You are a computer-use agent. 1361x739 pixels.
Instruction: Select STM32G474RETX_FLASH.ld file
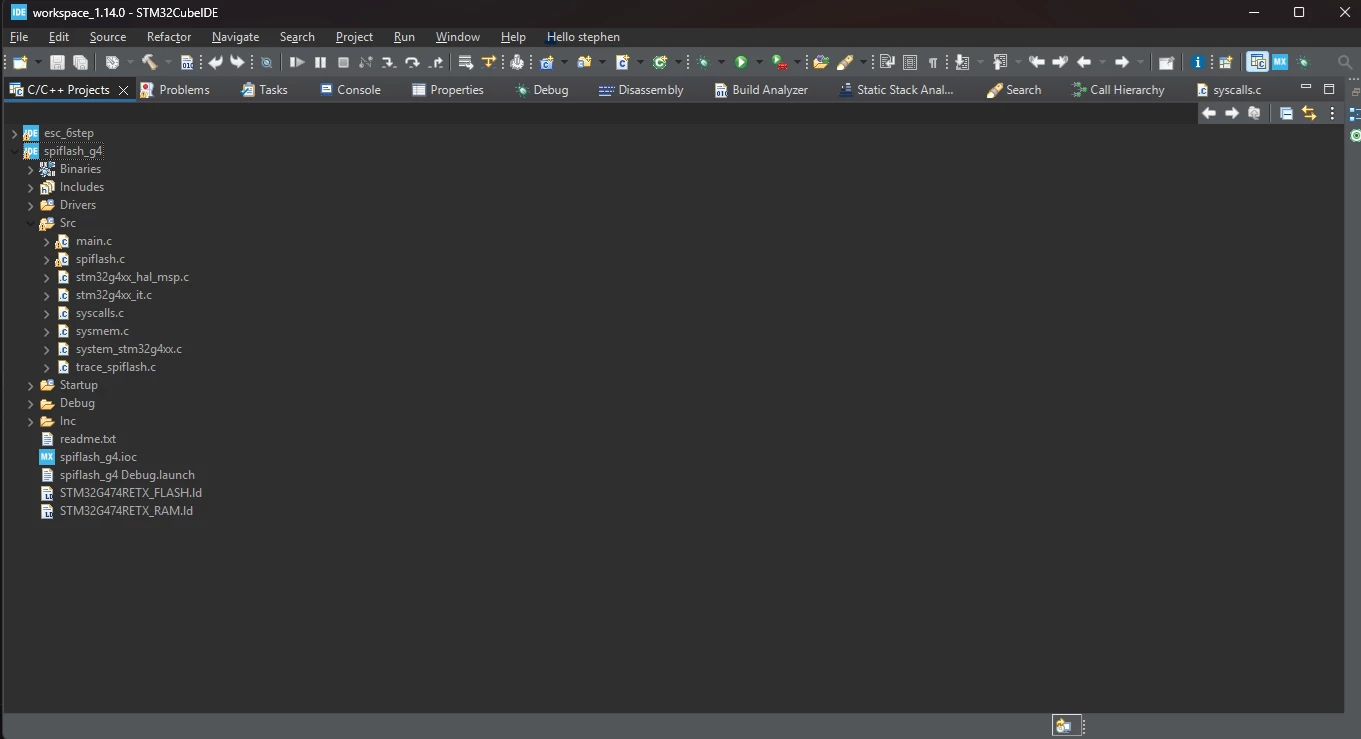click(131, 493)
